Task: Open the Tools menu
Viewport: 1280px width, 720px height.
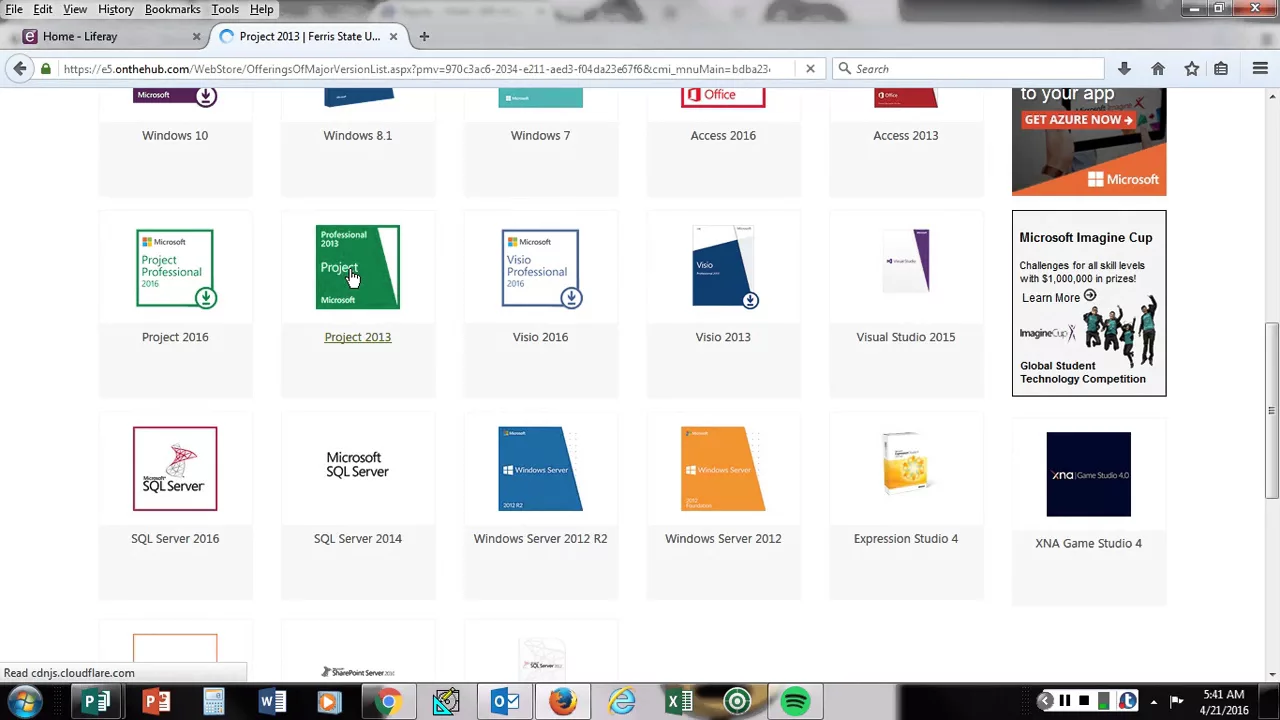Action: [225, 9]
